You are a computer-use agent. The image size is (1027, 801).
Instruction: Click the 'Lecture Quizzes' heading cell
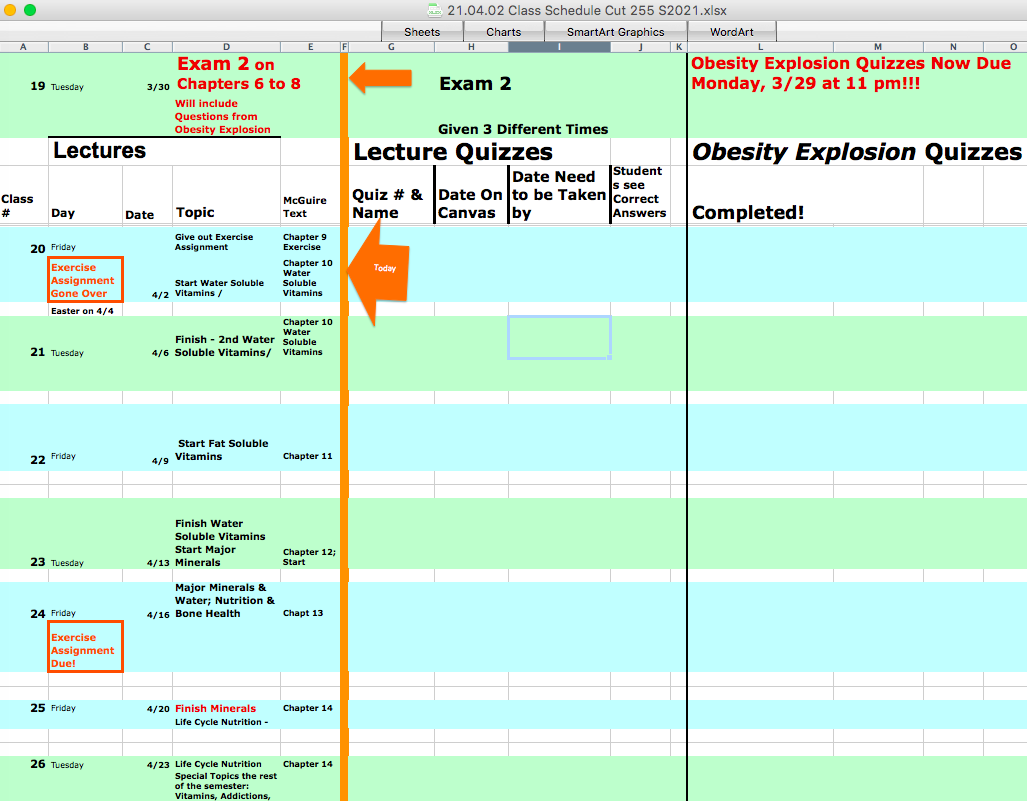click(x=453, y=152)
